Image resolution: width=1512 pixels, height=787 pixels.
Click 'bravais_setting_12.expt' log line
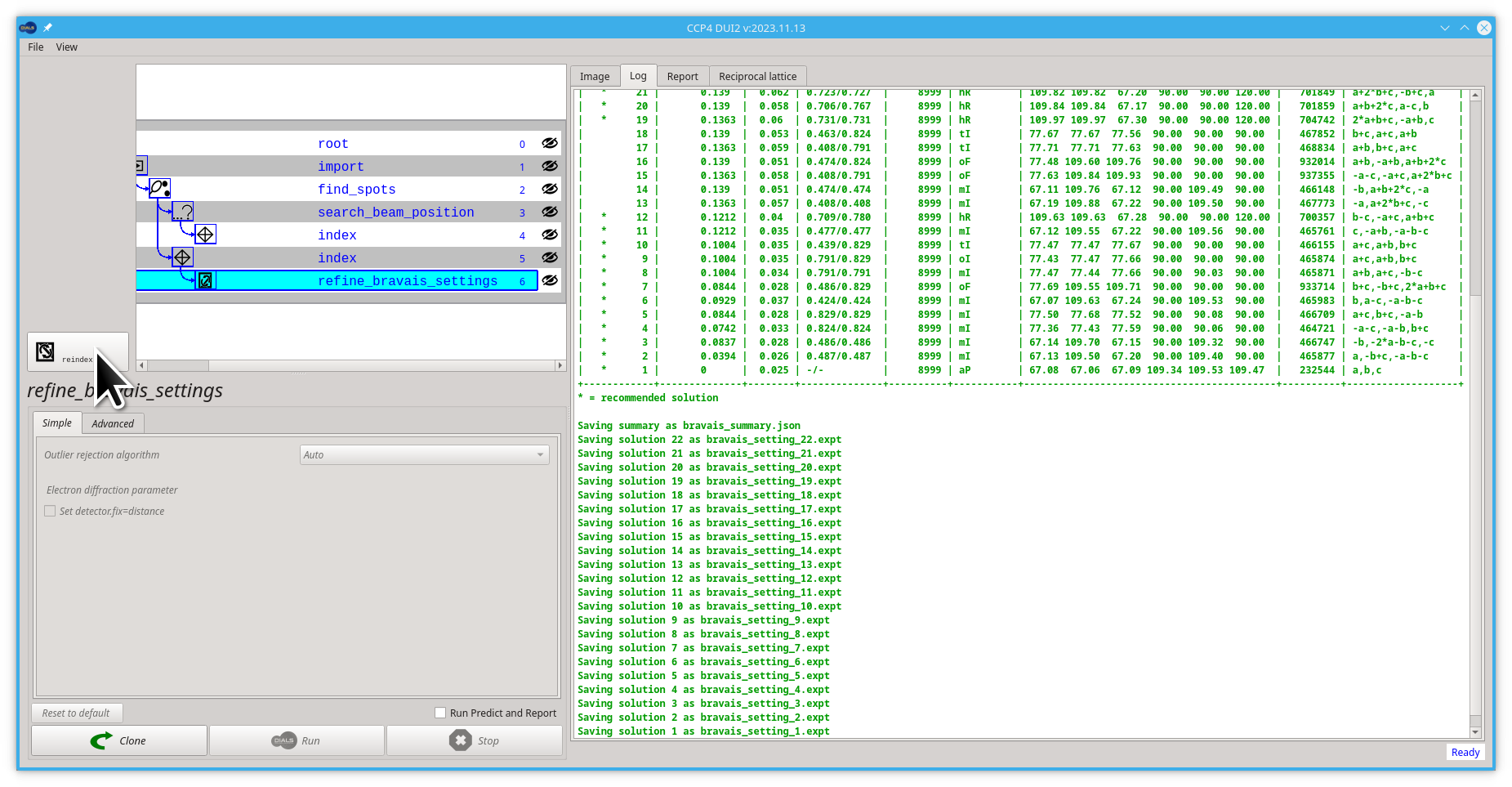click(709, 579)
